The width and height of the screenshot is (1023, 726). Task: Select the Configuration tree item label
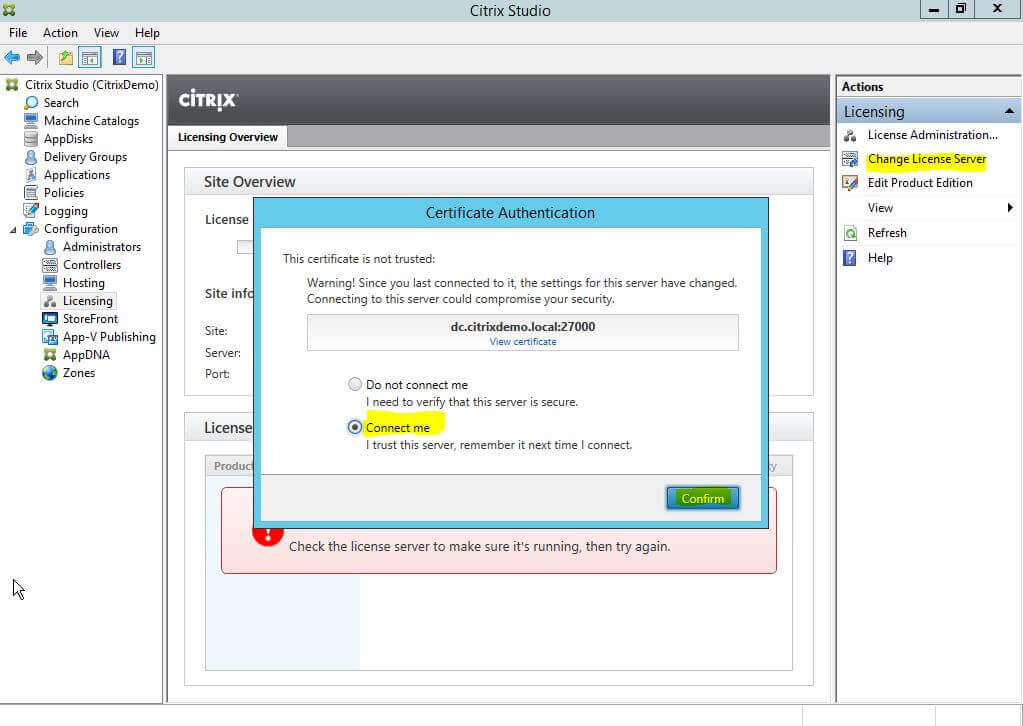pyautogui.click(x=81, y=229)
